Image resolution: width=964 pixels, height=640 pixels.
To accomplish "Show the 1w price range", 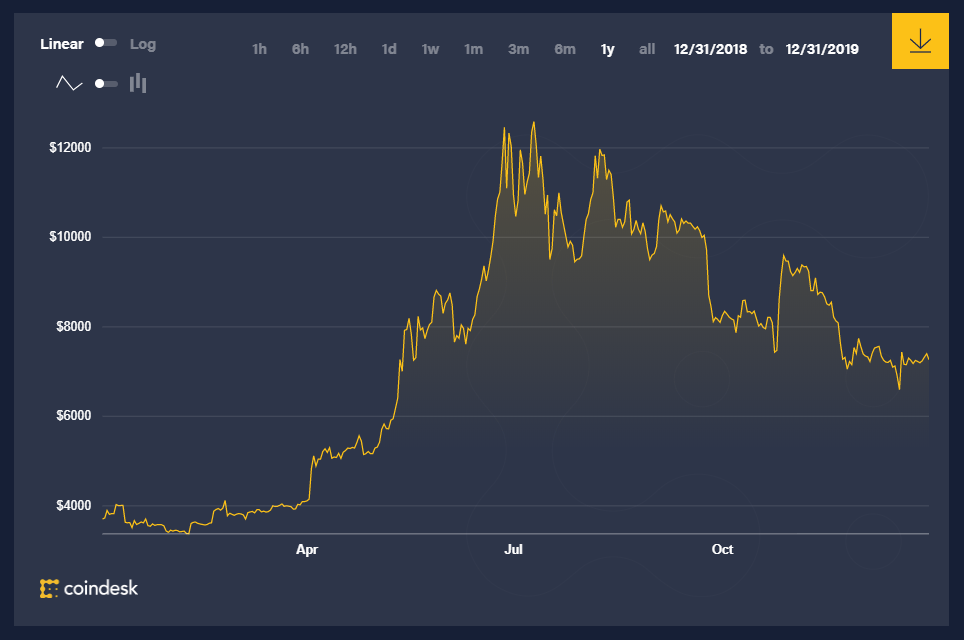I will coord(430,49).
